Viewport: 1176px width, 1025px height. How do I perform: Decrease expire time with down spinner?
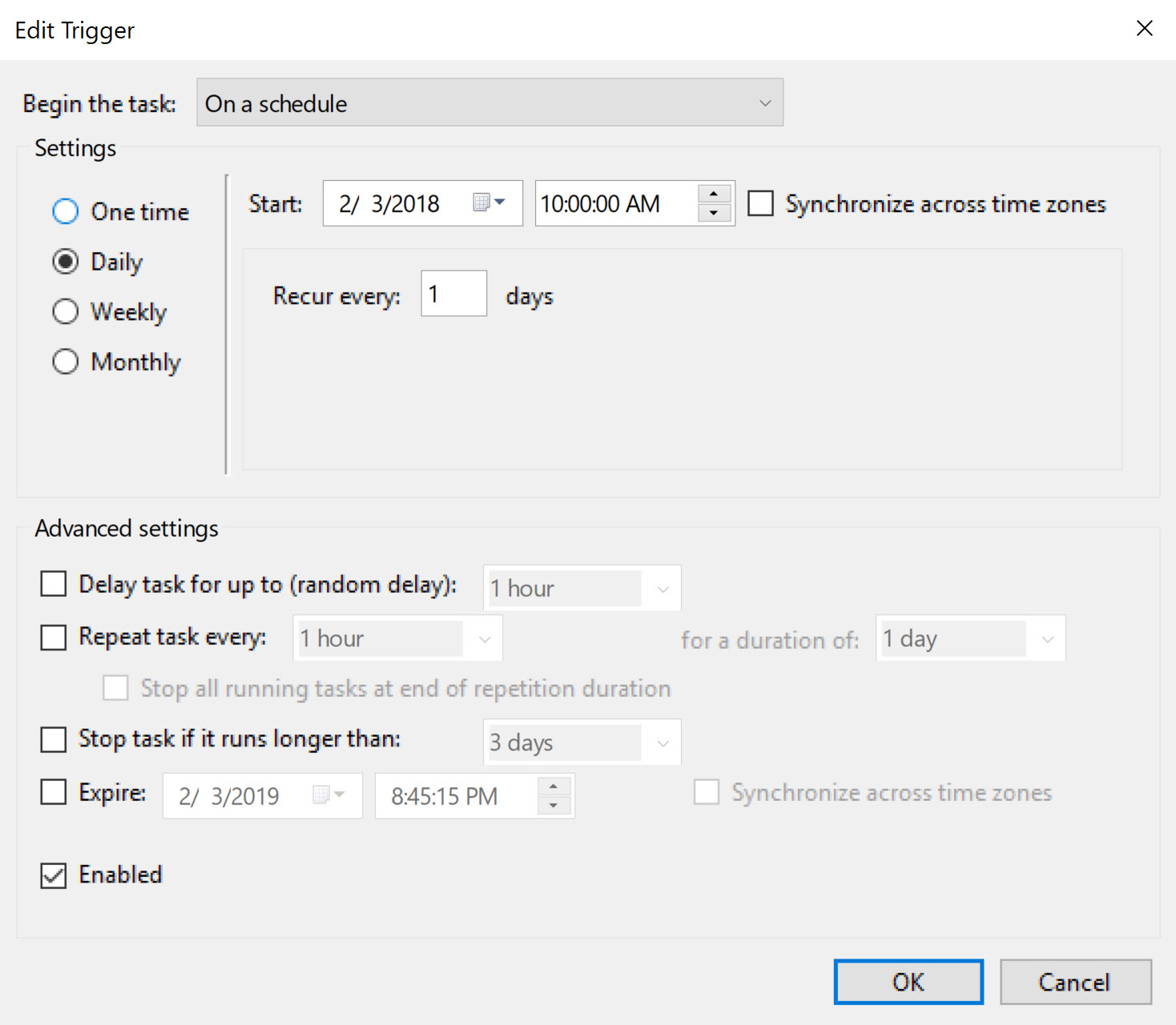point(554,806)
